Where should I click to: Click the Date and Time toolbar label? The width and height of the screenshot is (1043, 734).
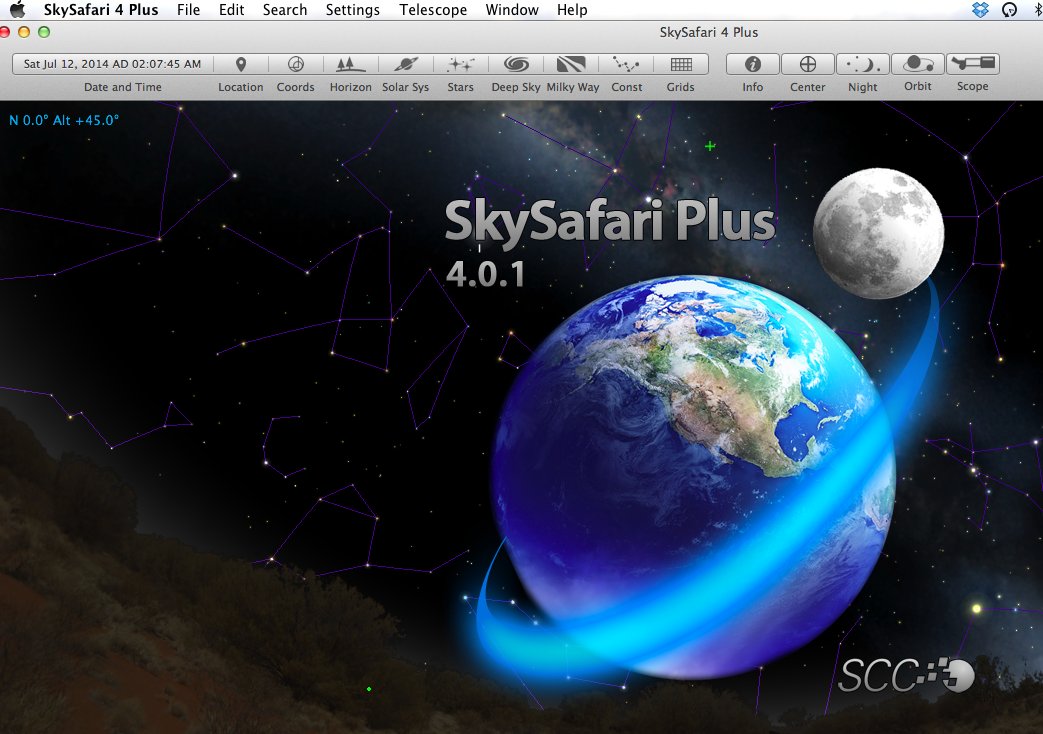[x=122, y=87]
